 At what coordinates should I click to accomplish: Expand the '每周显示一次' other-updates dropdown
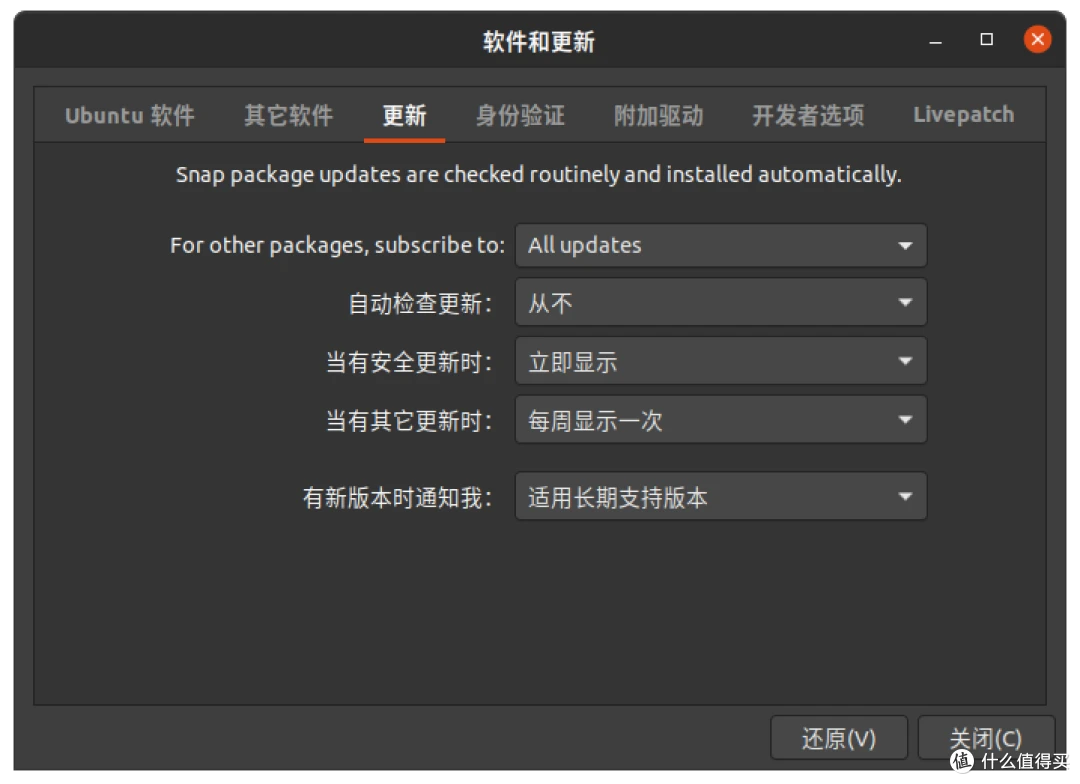[720, 419]
